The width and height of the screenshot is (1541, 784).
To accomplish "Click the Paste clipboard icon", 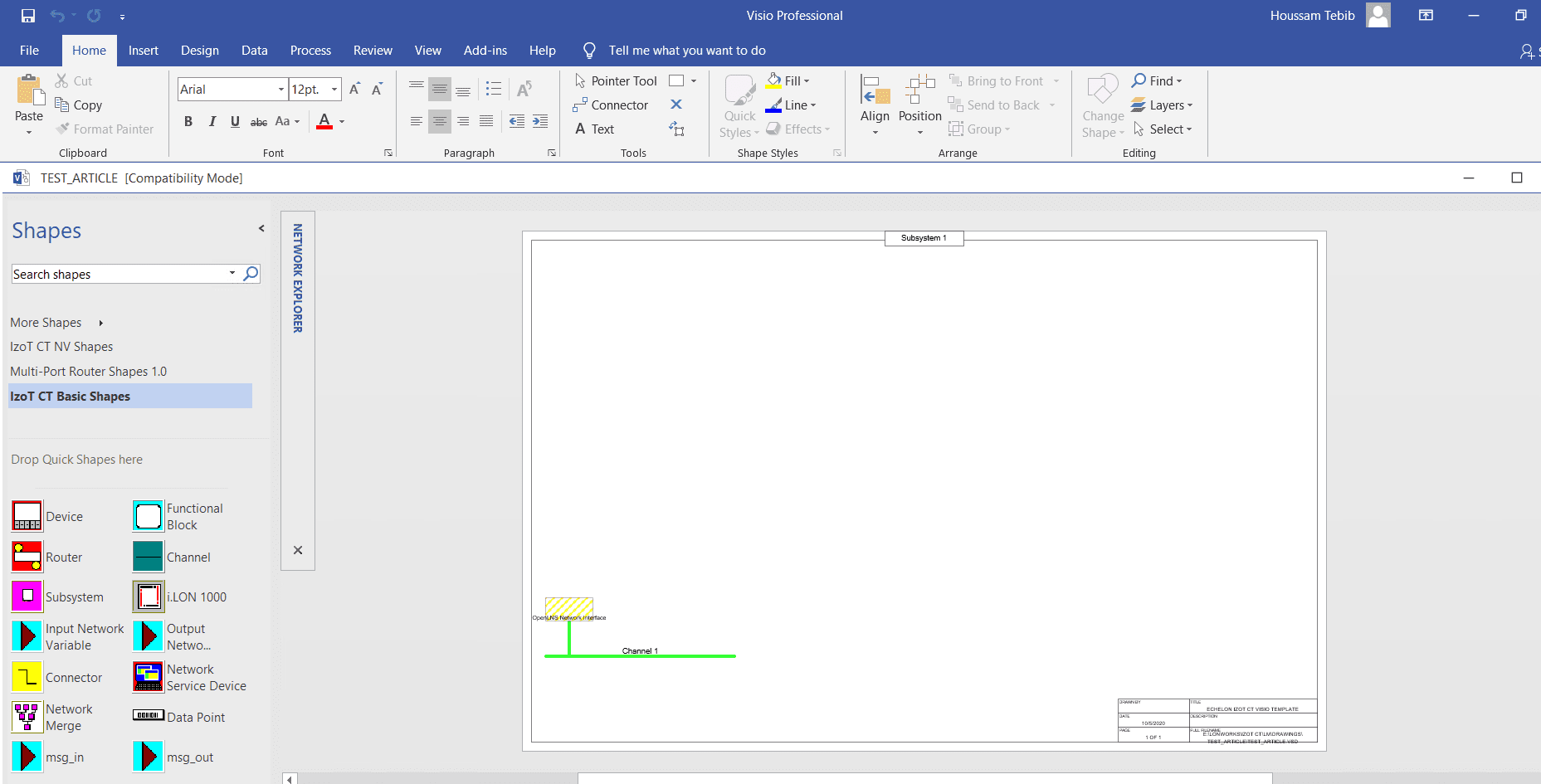I will (29, 91).
